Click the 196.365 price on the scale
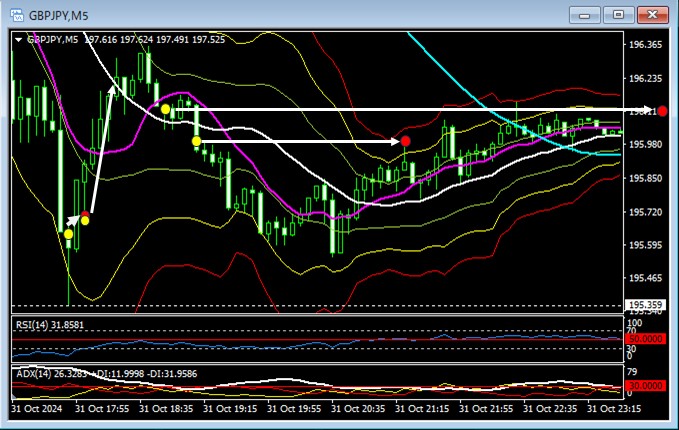 coord(644,45)
